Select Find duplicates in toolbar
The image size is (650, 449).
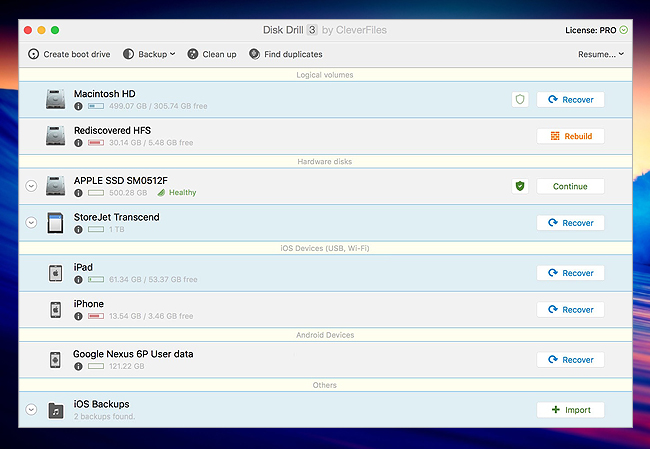(285, 54)
